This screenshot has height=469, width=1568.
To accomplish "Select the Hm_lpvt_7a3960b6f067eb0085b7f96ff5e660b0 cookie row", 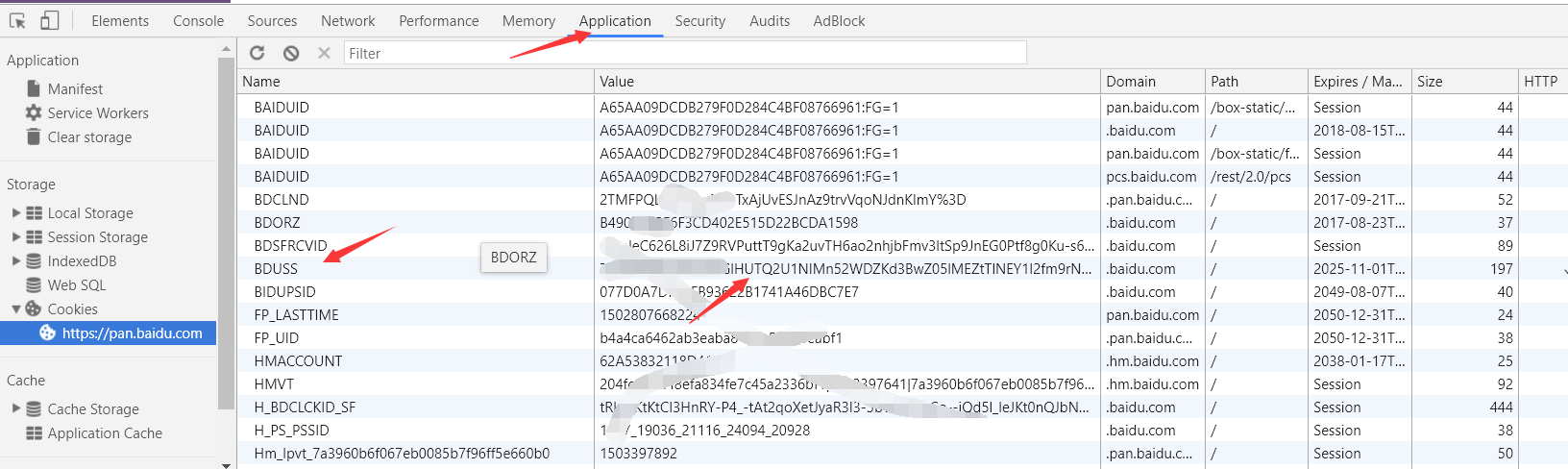I will 902,454.
